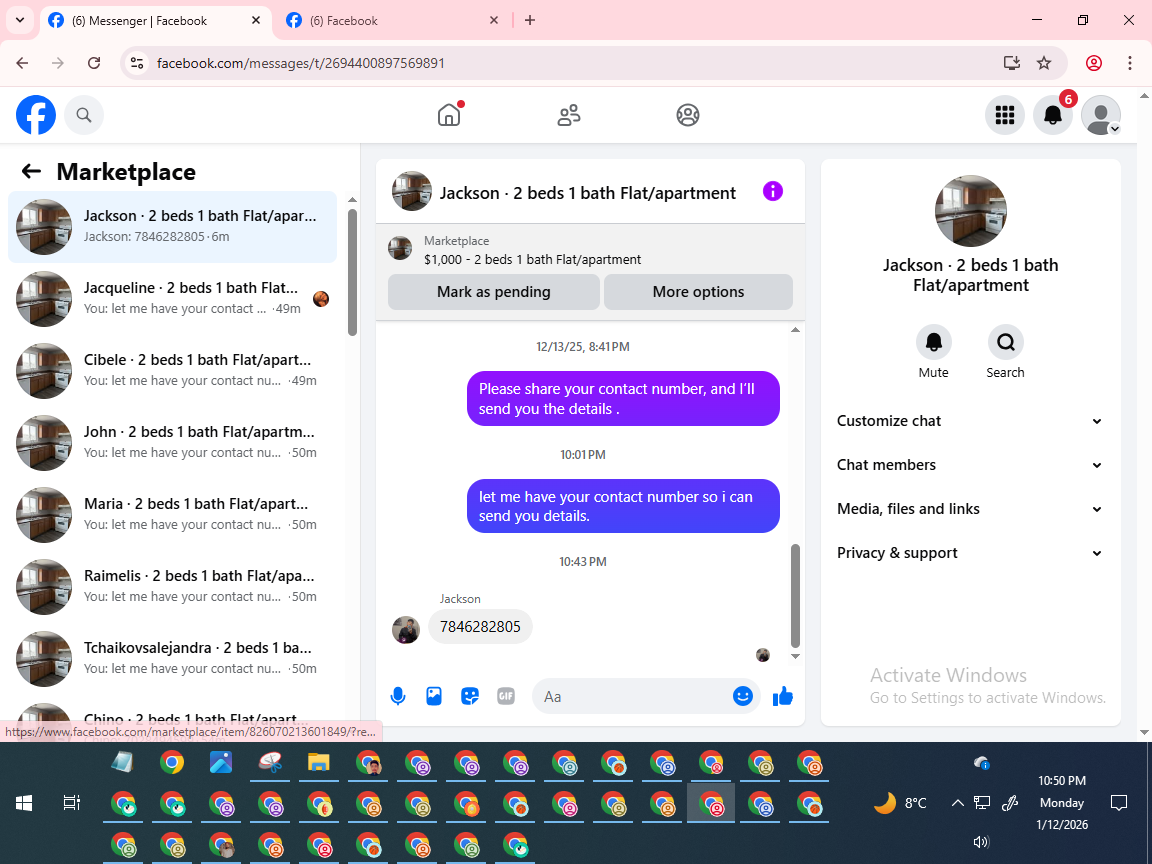Open Chrome profile icon in toolbar
The image size is (1152, 864).
1094,63
